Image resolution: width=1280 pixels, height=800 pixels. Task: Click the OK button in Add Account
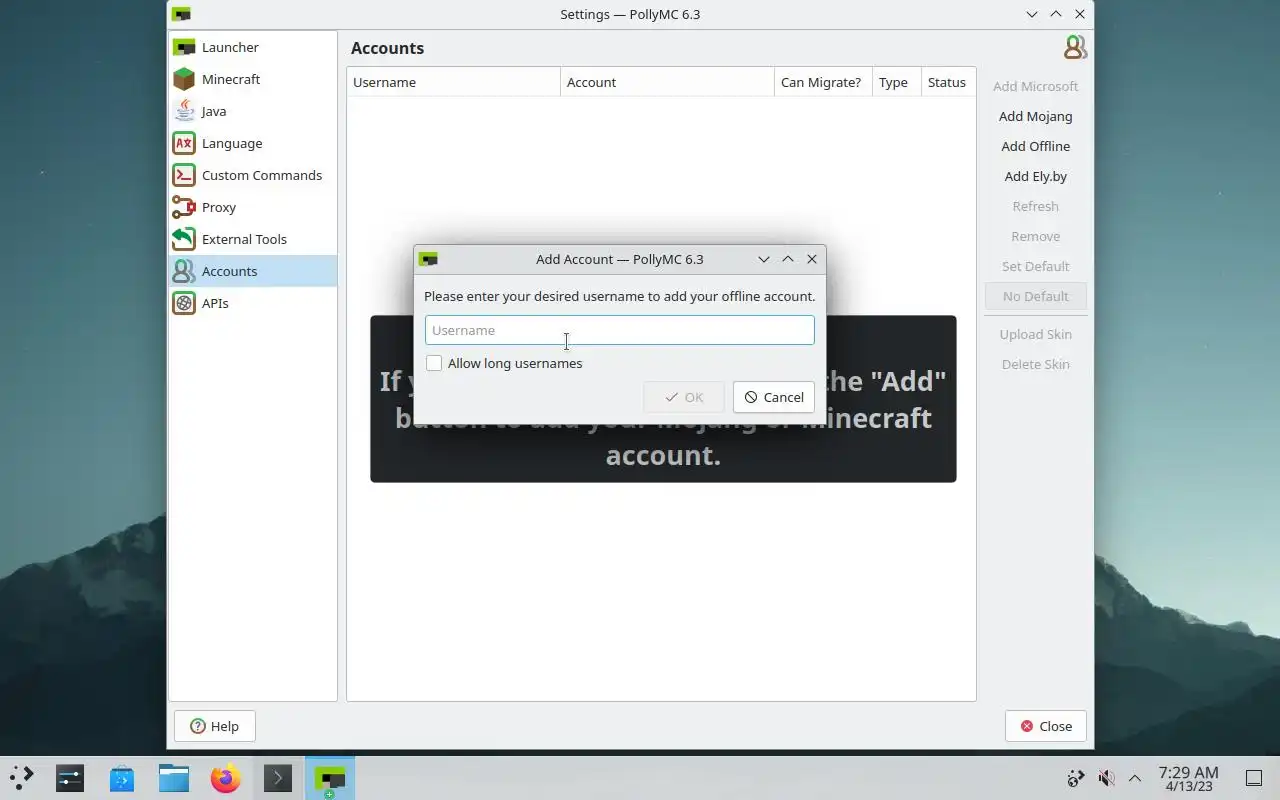coord(684,397)
